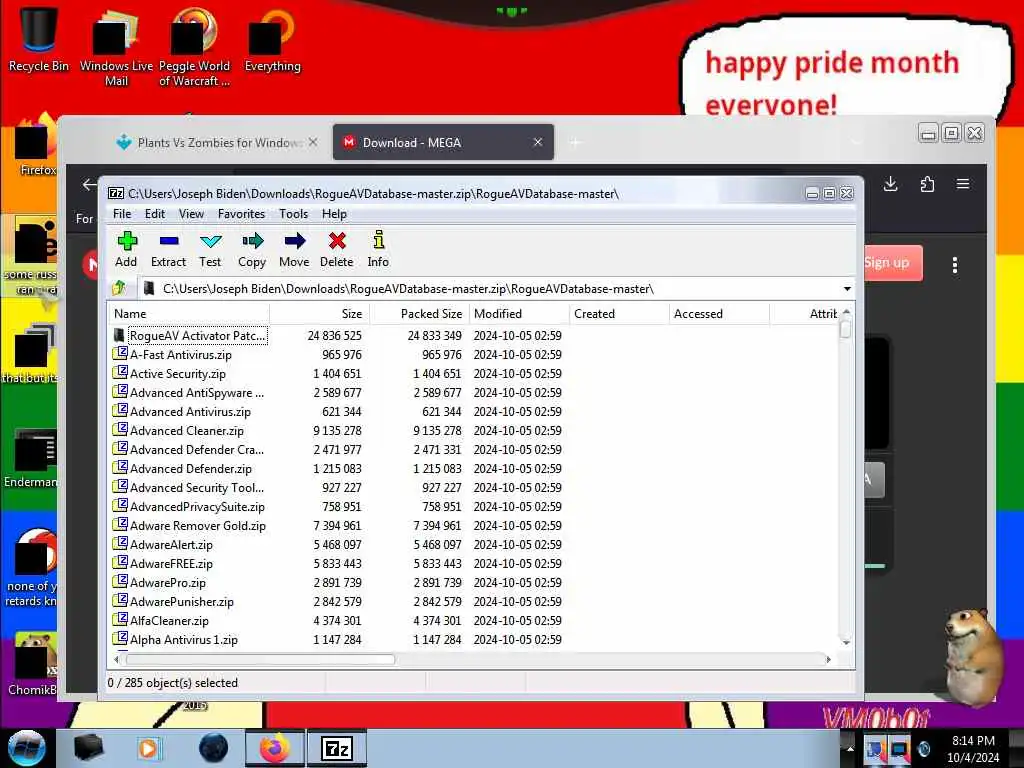
Task: Click the zip icon beside Advanced Defender Cra...
Action: pyautogui.click(x=120, y=449)
